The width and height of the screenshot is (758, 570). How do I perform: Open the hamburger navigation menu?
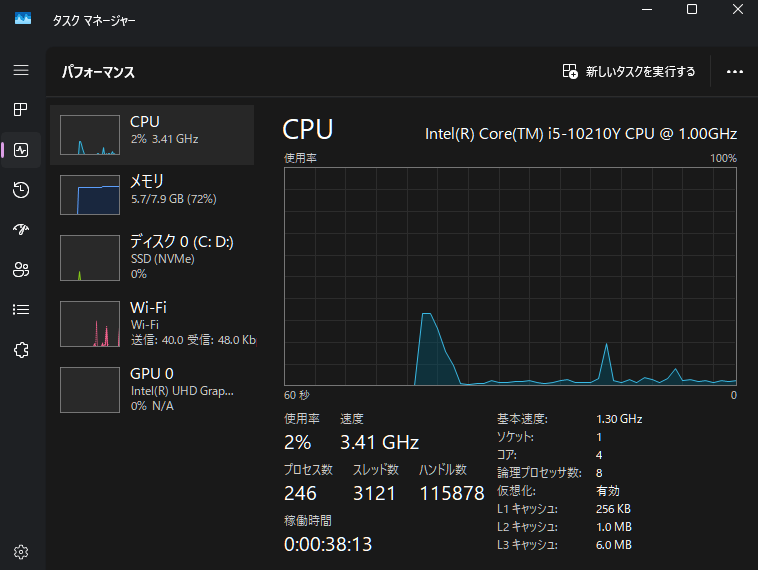point(21,70)
